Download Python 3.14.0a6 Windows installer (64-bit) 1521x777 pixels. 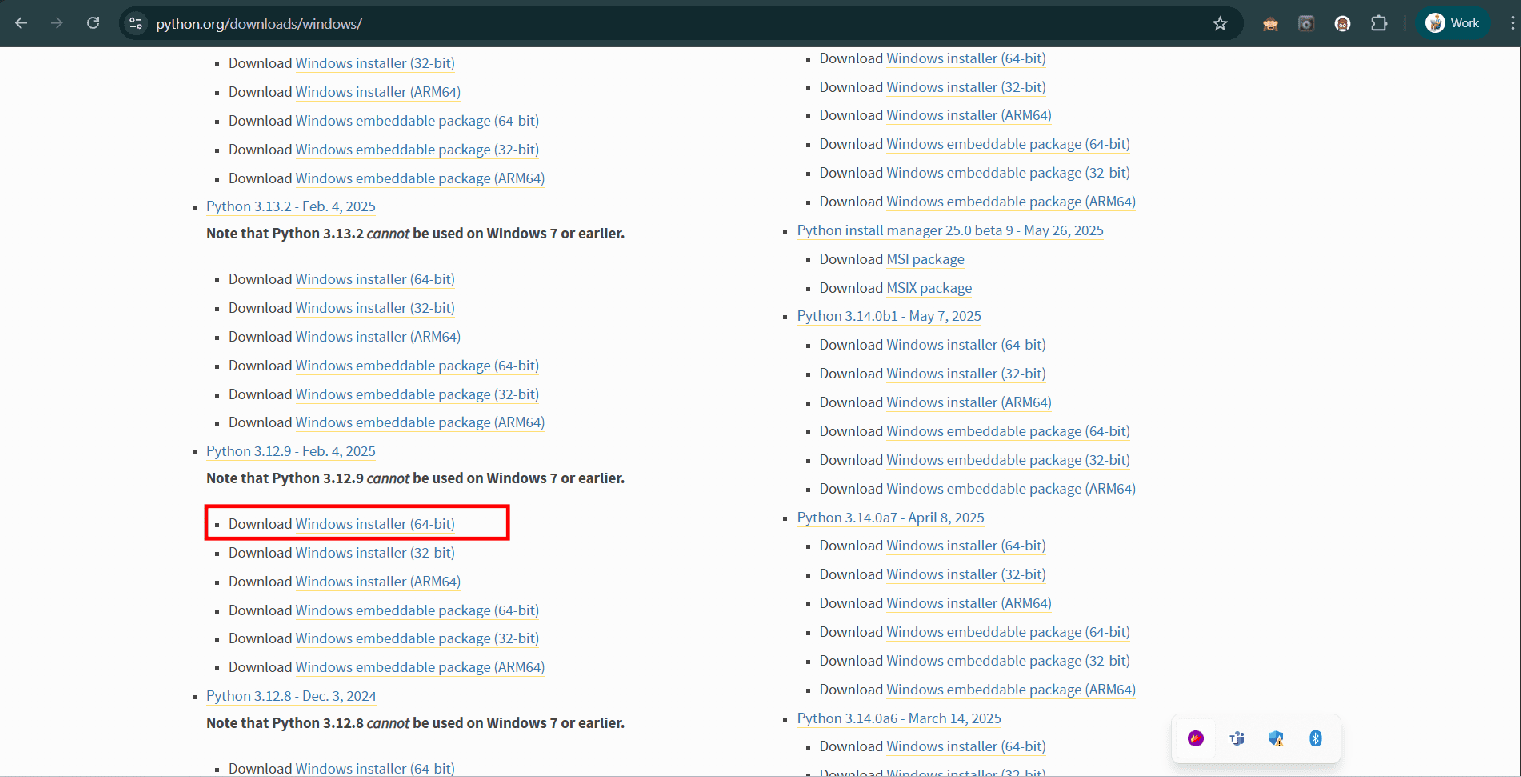tap(966, 747)
